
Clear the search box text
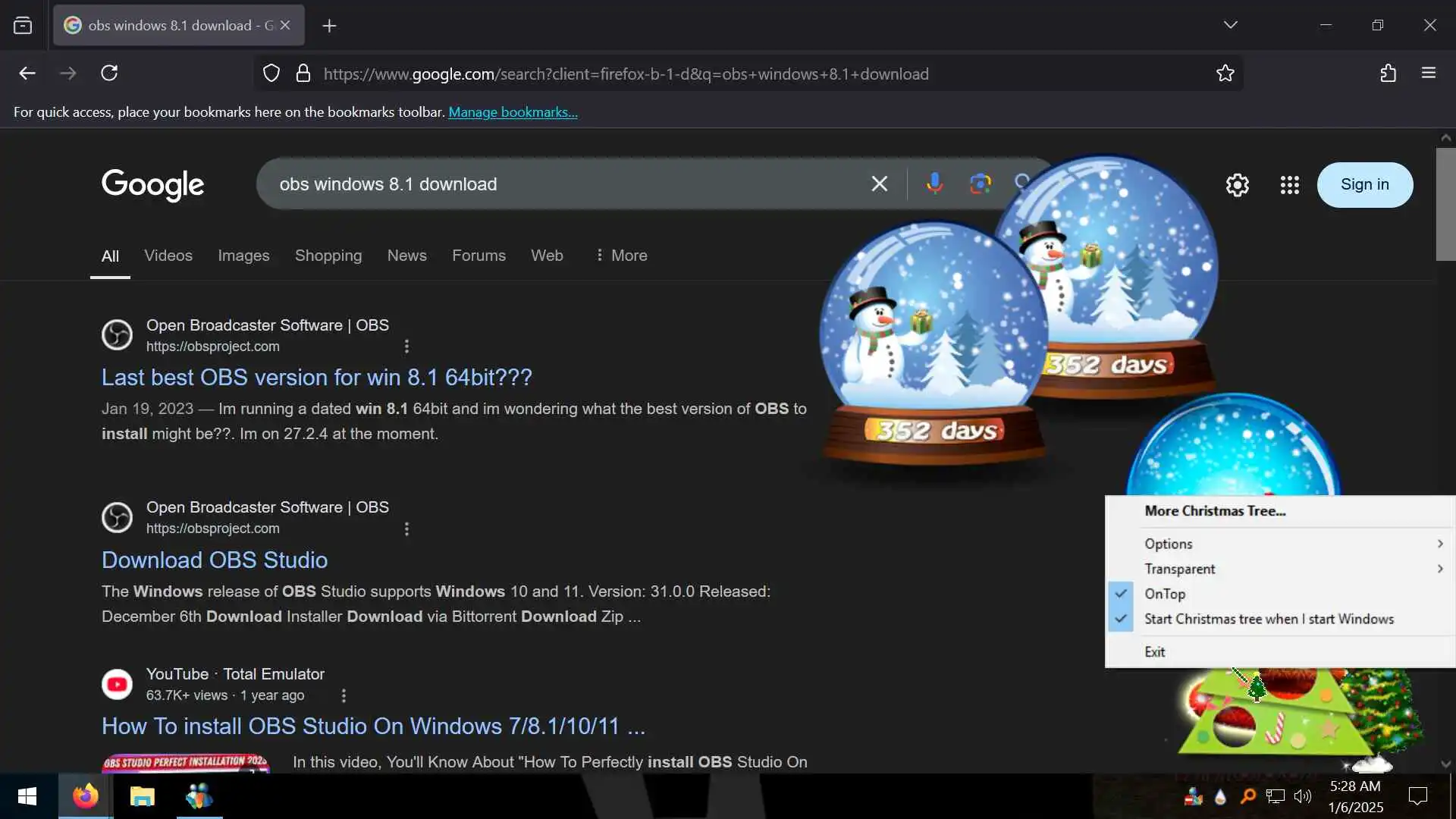coord(879,184)
